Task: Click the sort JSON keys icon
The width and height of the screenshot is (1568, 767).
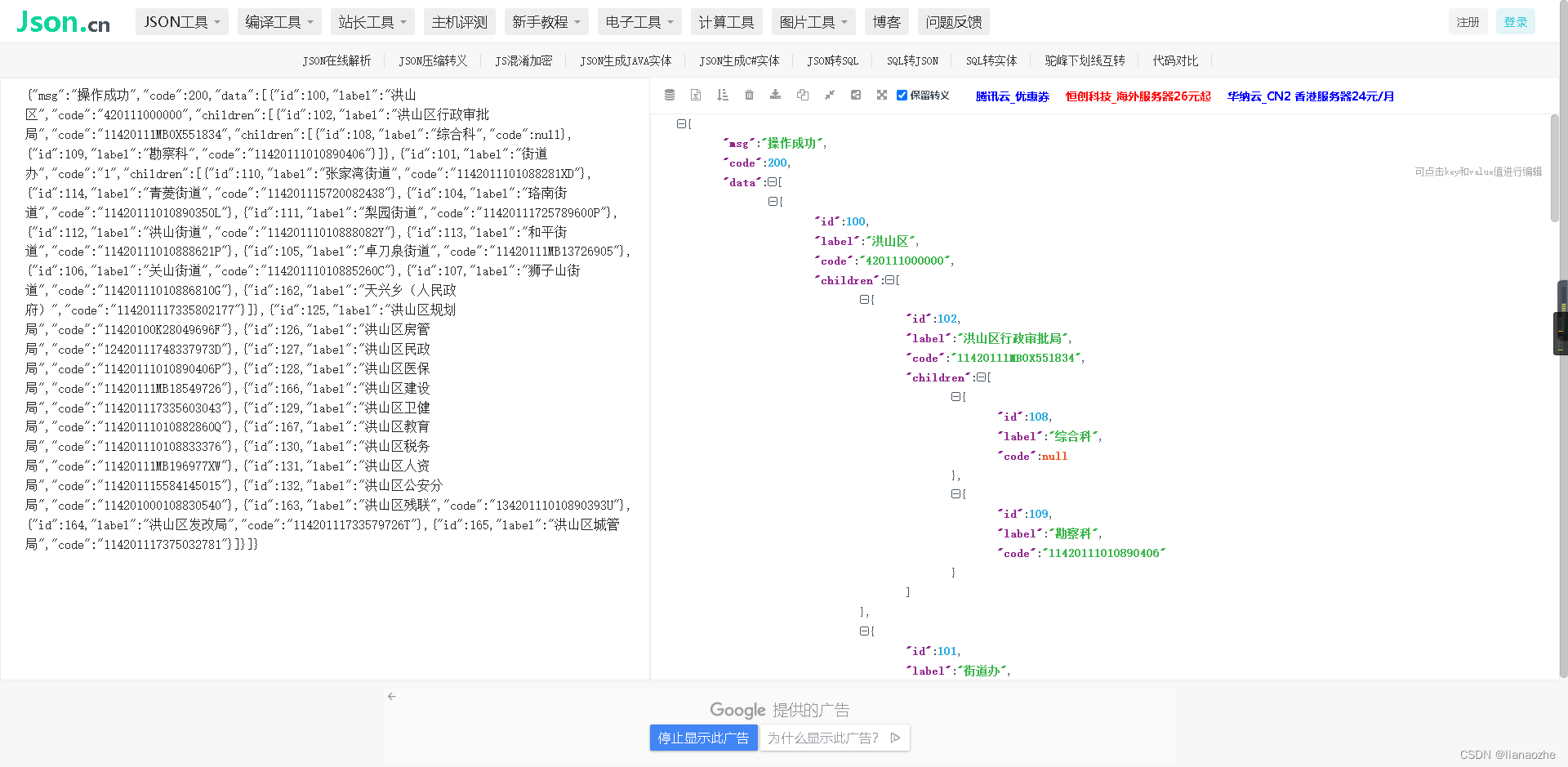Action: pos(722,95)
